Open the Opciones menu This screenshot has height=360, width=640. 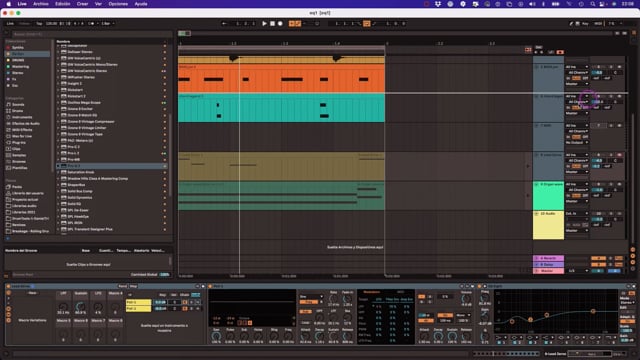118,4
